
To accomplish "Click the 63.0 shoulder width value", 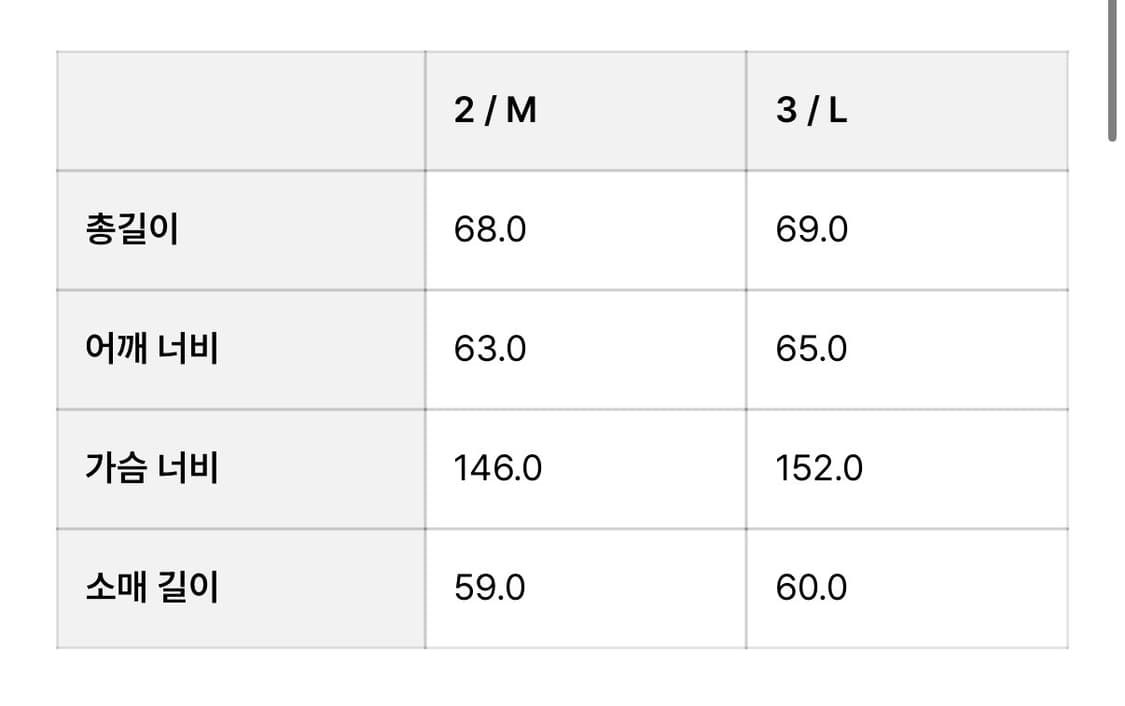I will (490, 349).
